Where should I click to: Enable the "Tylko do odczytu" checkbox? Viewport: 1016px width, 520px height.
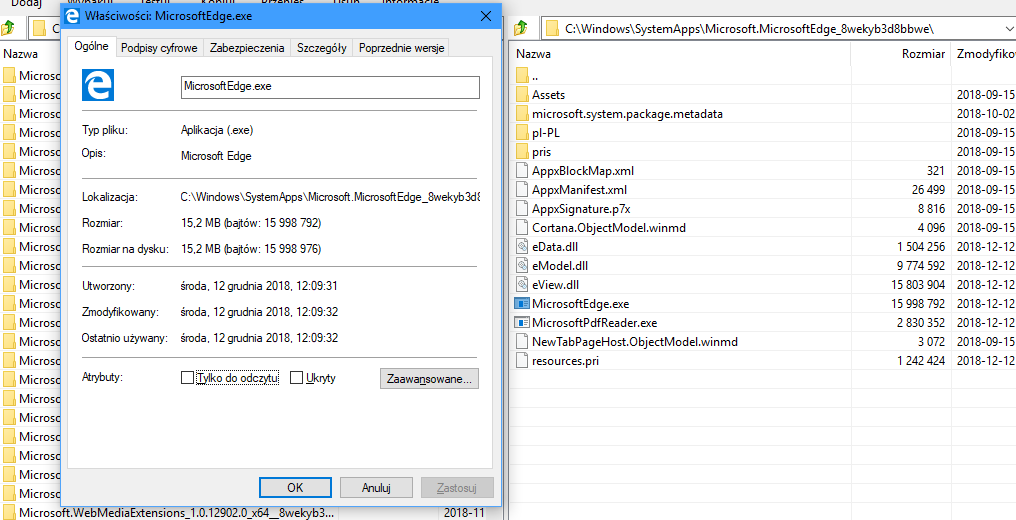[187, 378]
